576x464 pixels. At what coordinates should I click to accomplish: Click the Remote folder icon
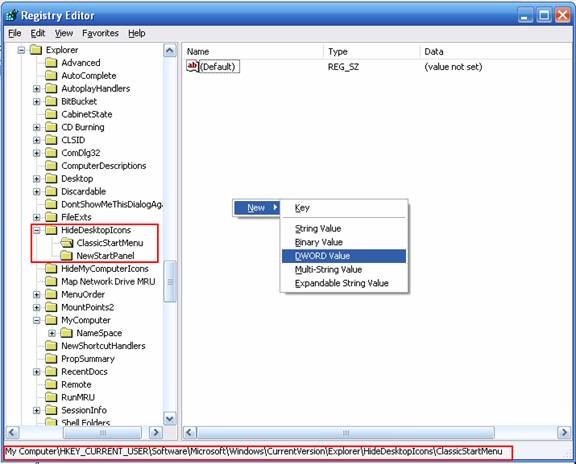coord(51,384)
